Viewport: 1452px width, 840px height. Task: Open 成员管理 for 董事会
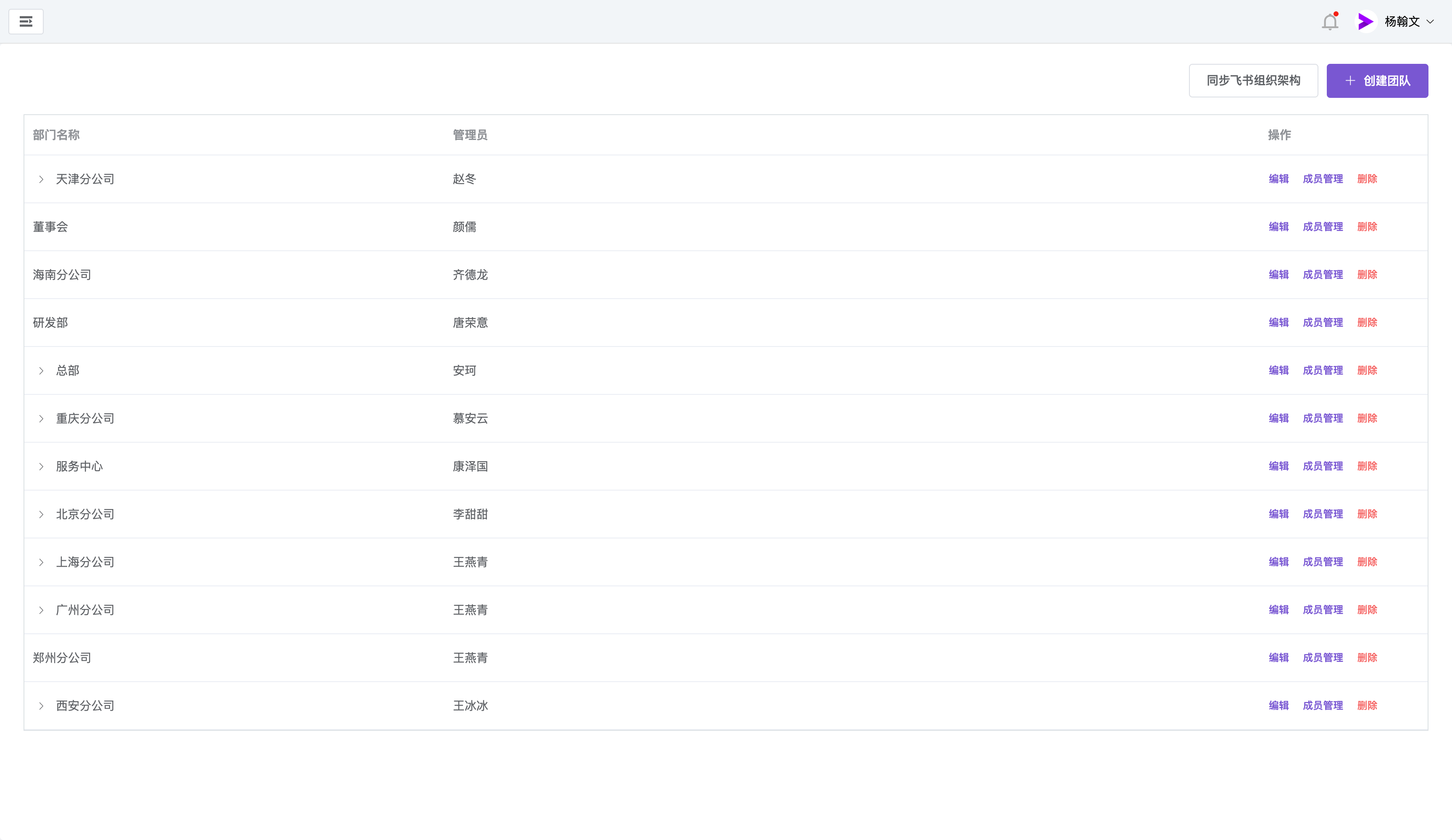(1322, 226)
